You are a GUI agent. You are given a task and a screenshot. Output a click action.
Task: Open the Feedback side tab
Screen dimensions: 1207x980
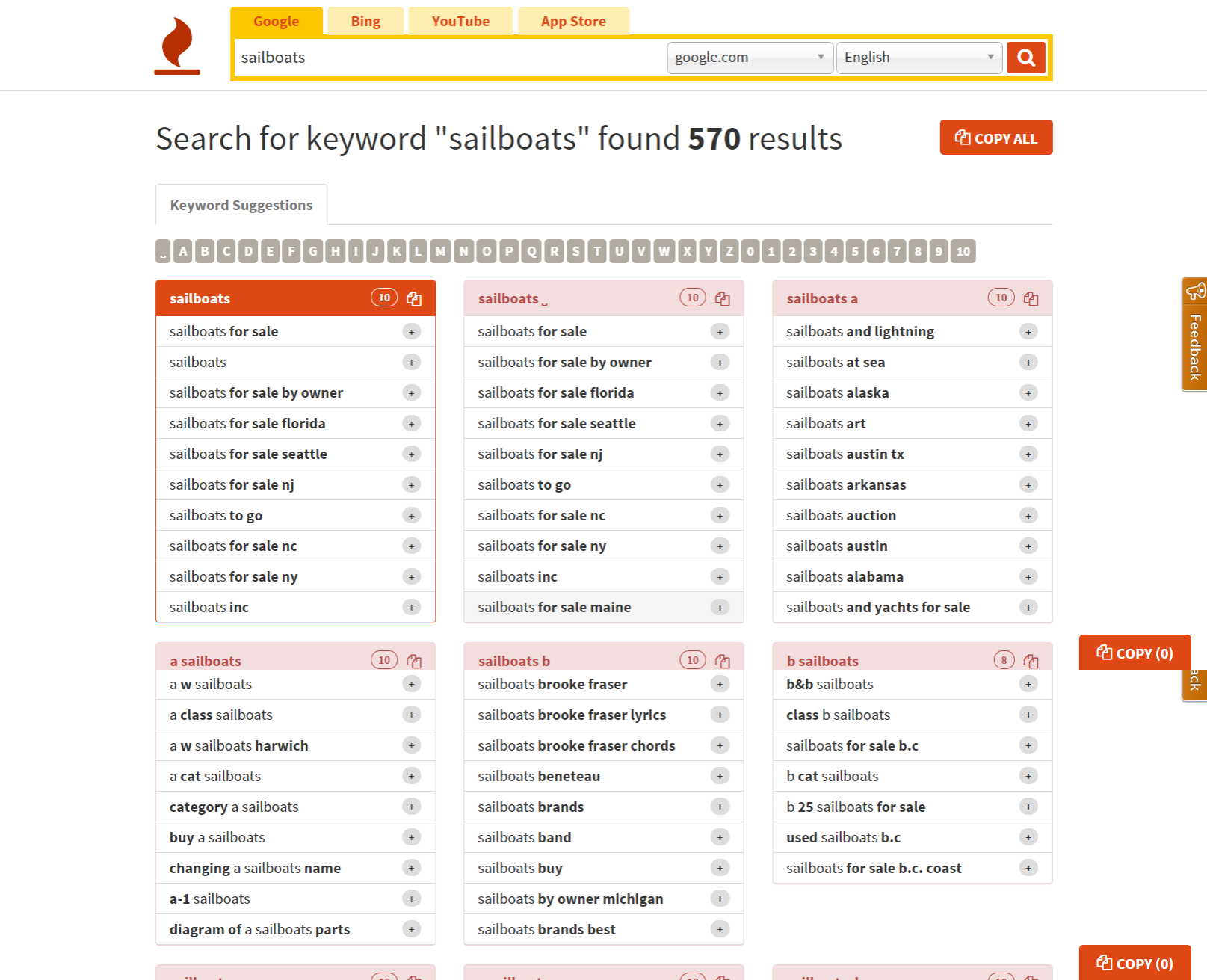click(x=1194, y=335)
